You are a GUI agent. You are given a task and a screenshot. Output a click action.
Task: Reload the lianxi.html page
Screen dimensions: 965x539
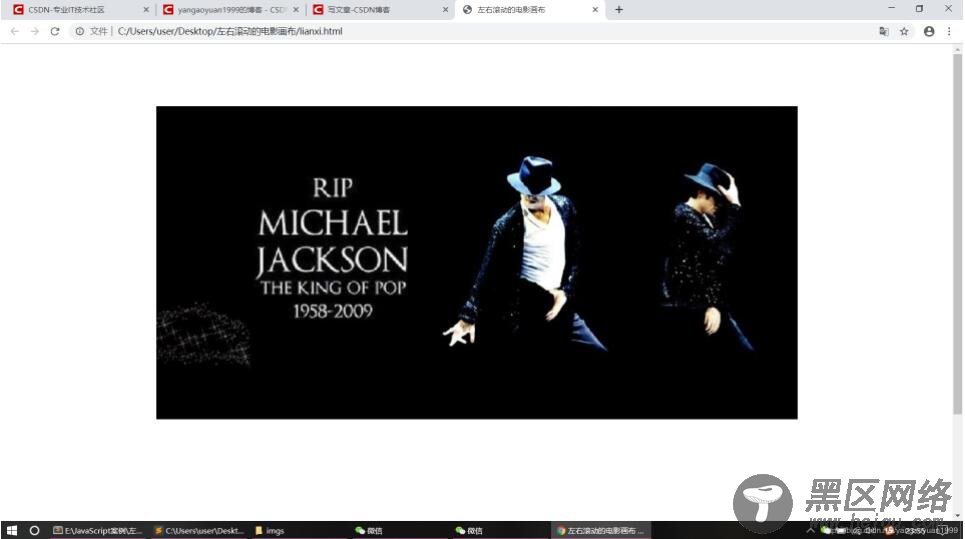(55, 31)
